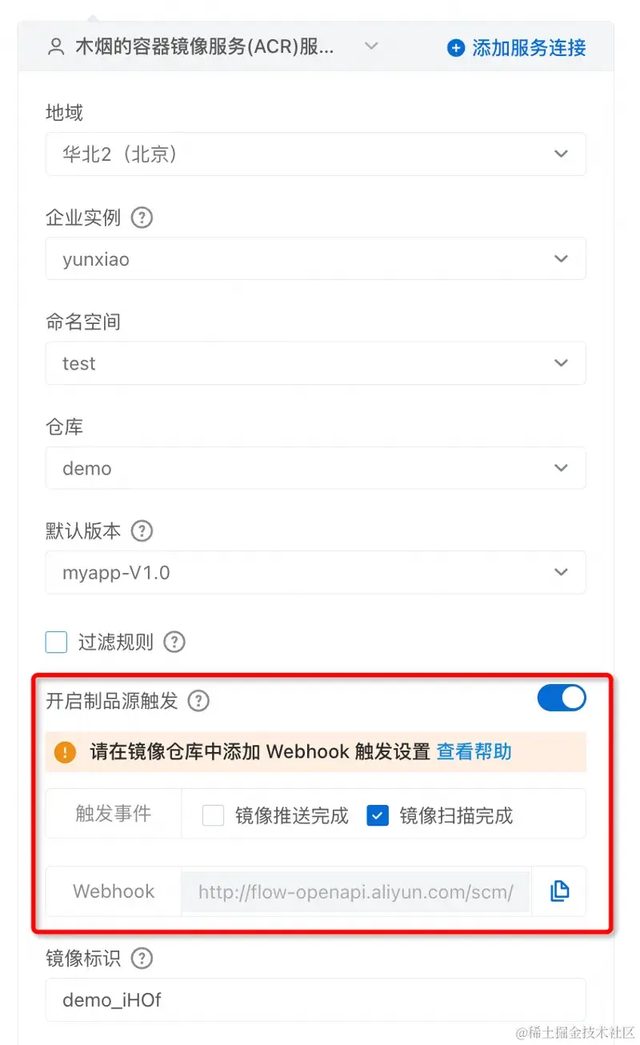
Task: Turn off the 开启制品源触发 switch
Action: point(561,698)
